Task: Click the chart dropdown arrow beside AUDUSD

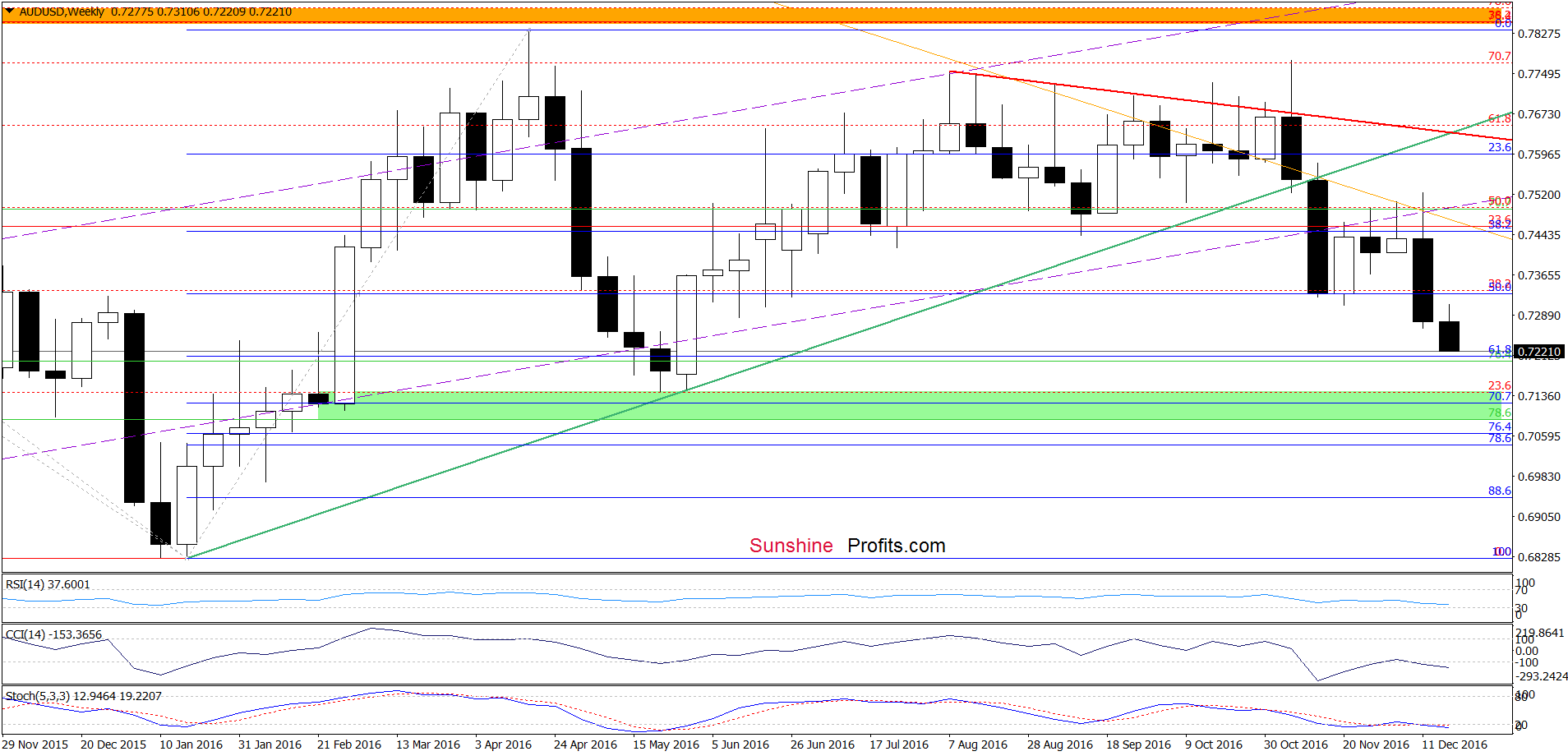Action: click(x=9, y=12)
